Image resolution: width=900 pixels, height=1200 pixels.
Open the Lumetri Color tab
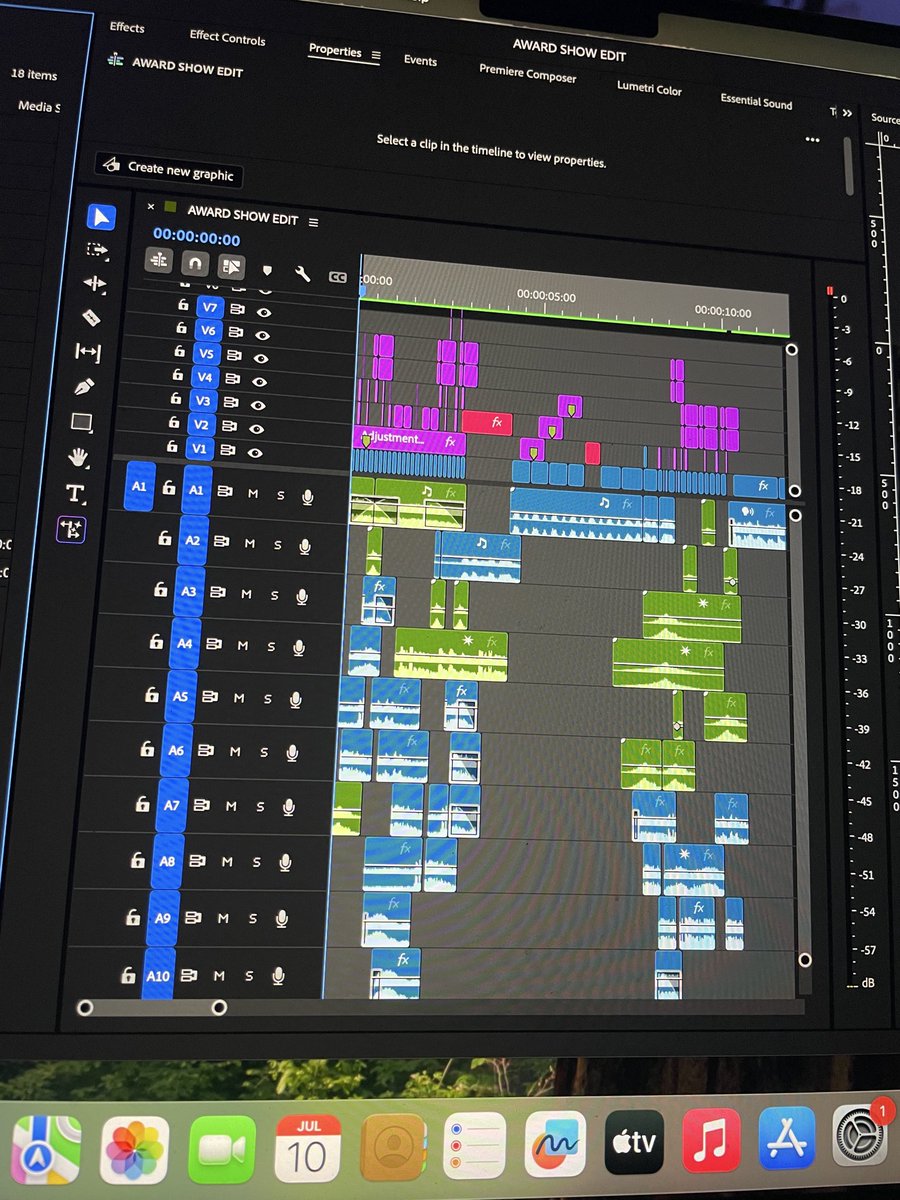[x=649, y=88]
